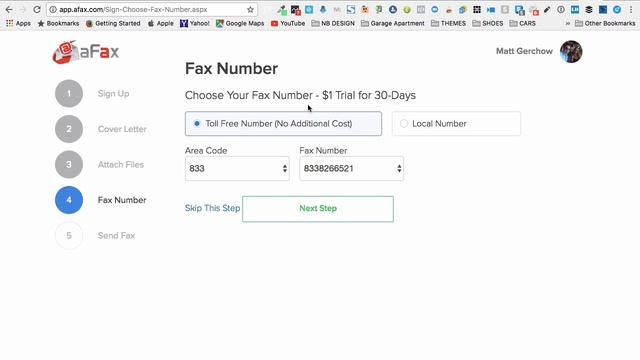Click the Attach Files step label
The height and width of the screenshot is (360, 640).
(x=121, y=164)
